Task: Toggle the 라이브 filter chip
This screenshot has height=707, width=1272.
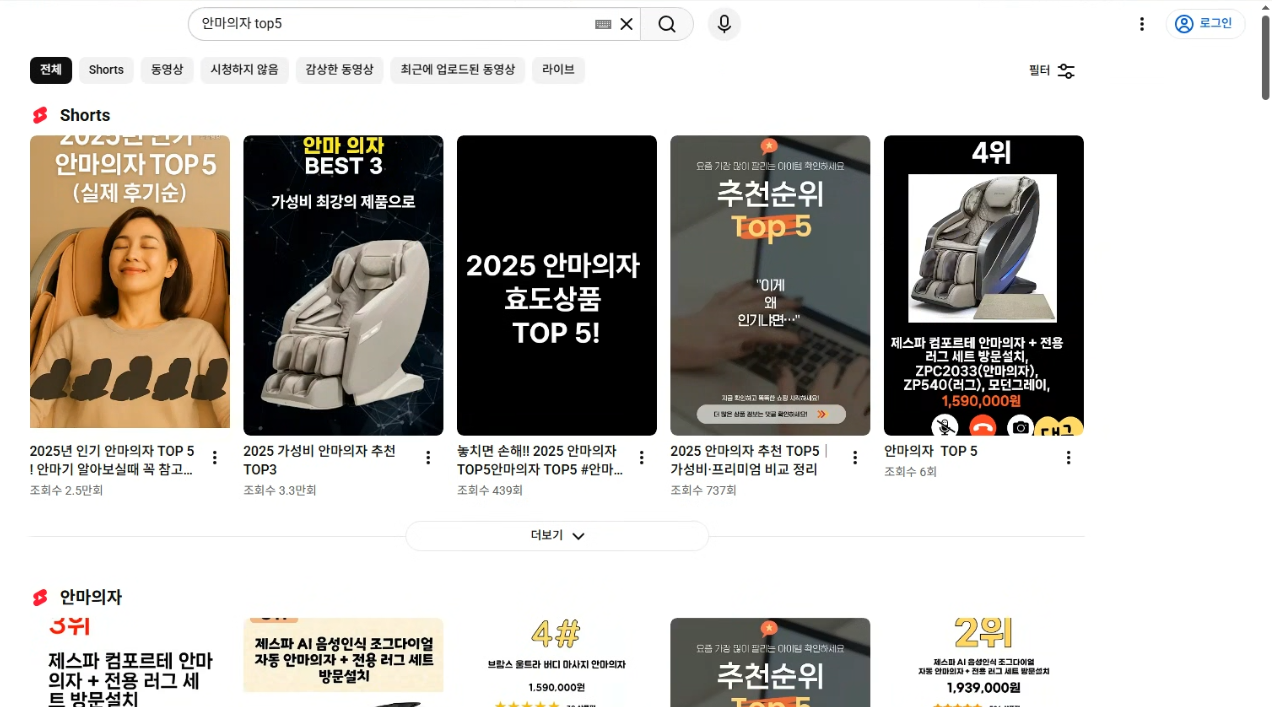Action: [x=558, y=70]
